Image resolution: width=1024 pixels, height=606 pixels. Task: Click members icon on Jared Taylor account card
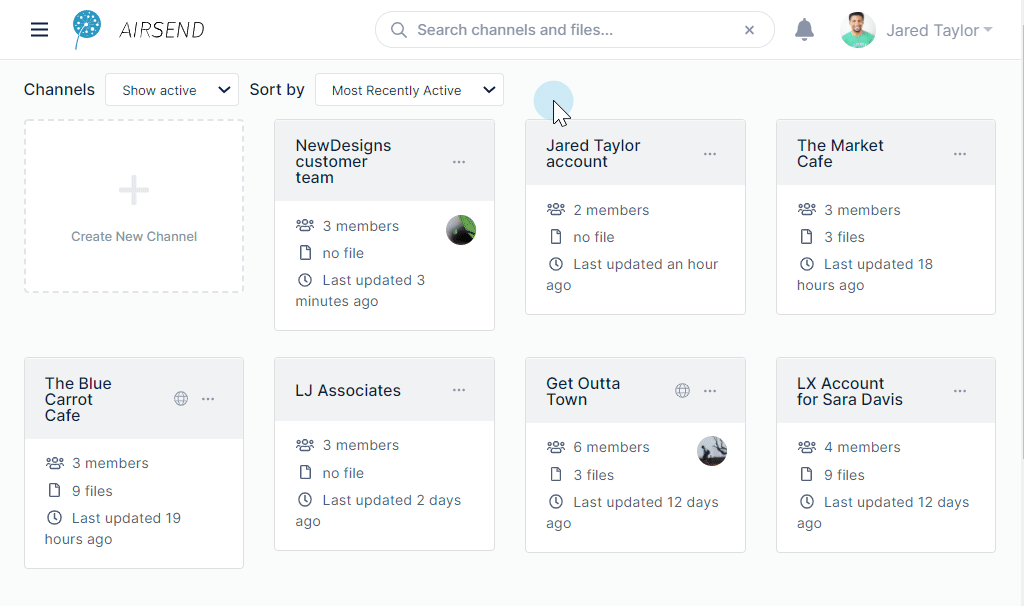coord(556,209)
